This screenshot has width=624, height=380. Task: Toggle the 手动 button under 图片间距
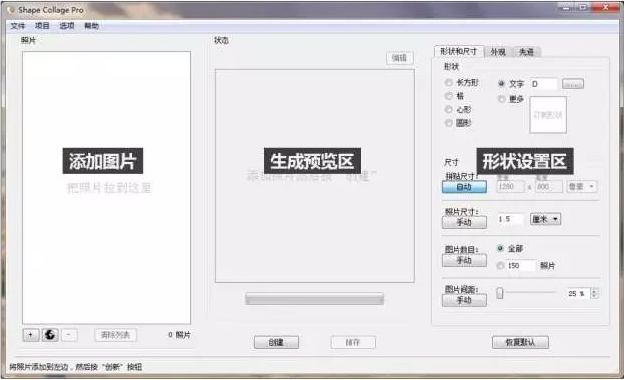tap(464, 300)
